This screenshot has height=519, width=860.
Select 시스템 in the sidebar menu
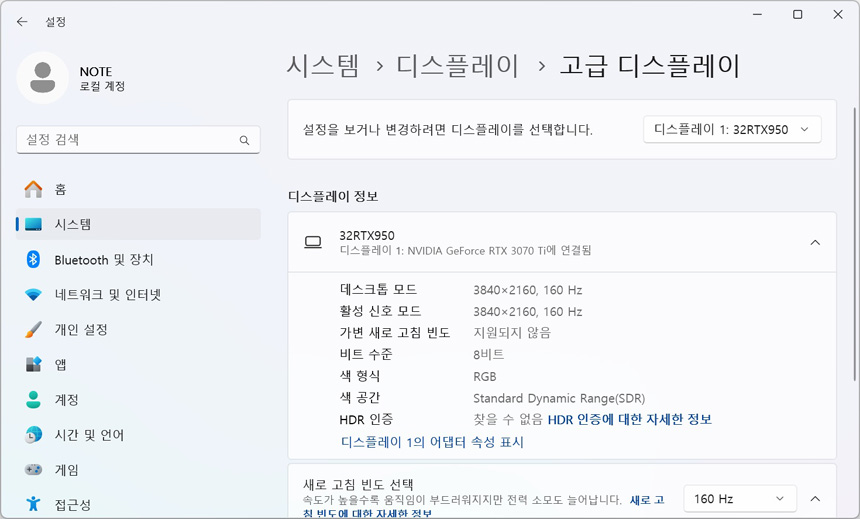pyautogui.click(x=73, y=225)
